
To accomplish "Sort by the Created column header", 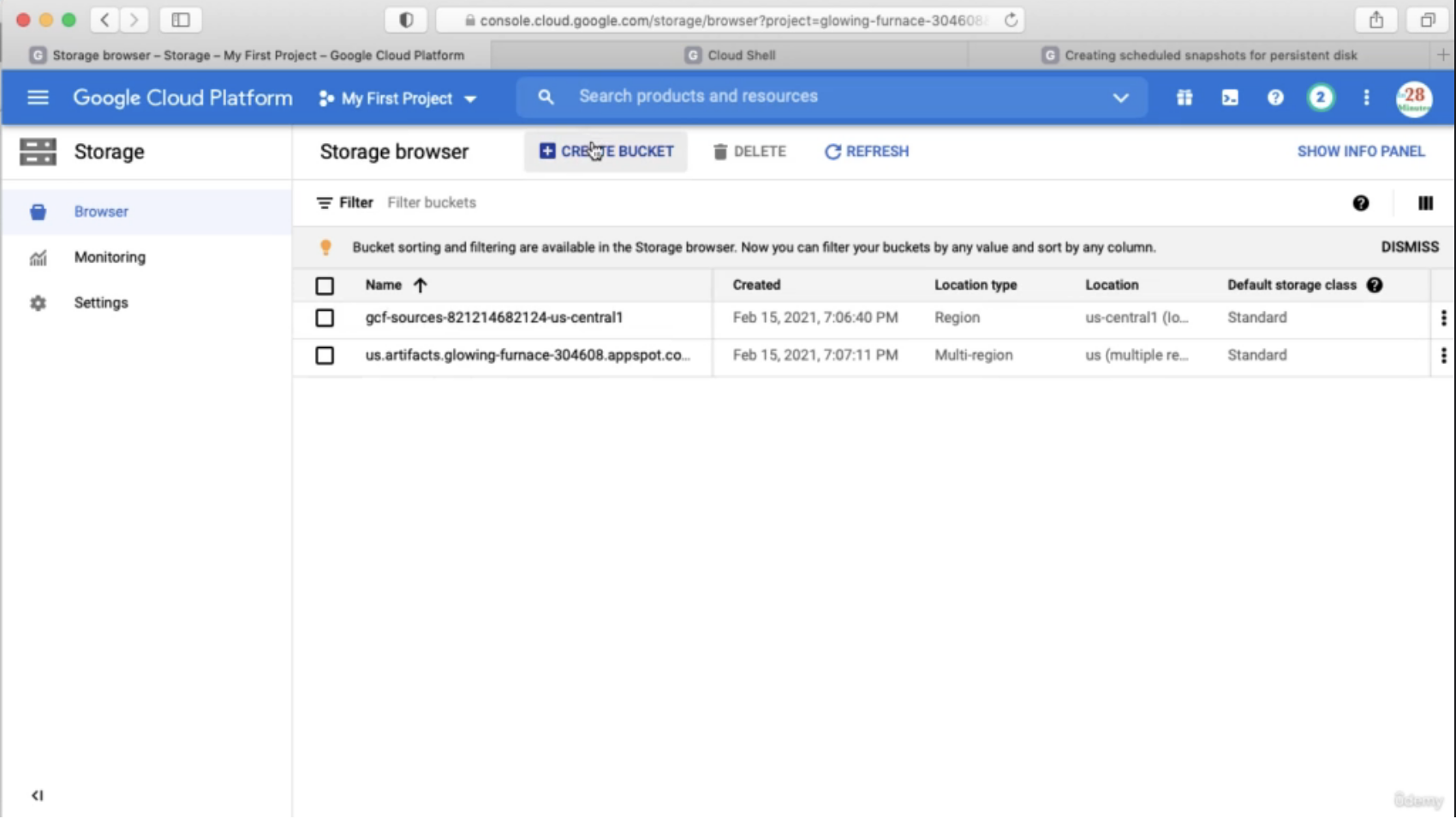I will pos(756,284).
